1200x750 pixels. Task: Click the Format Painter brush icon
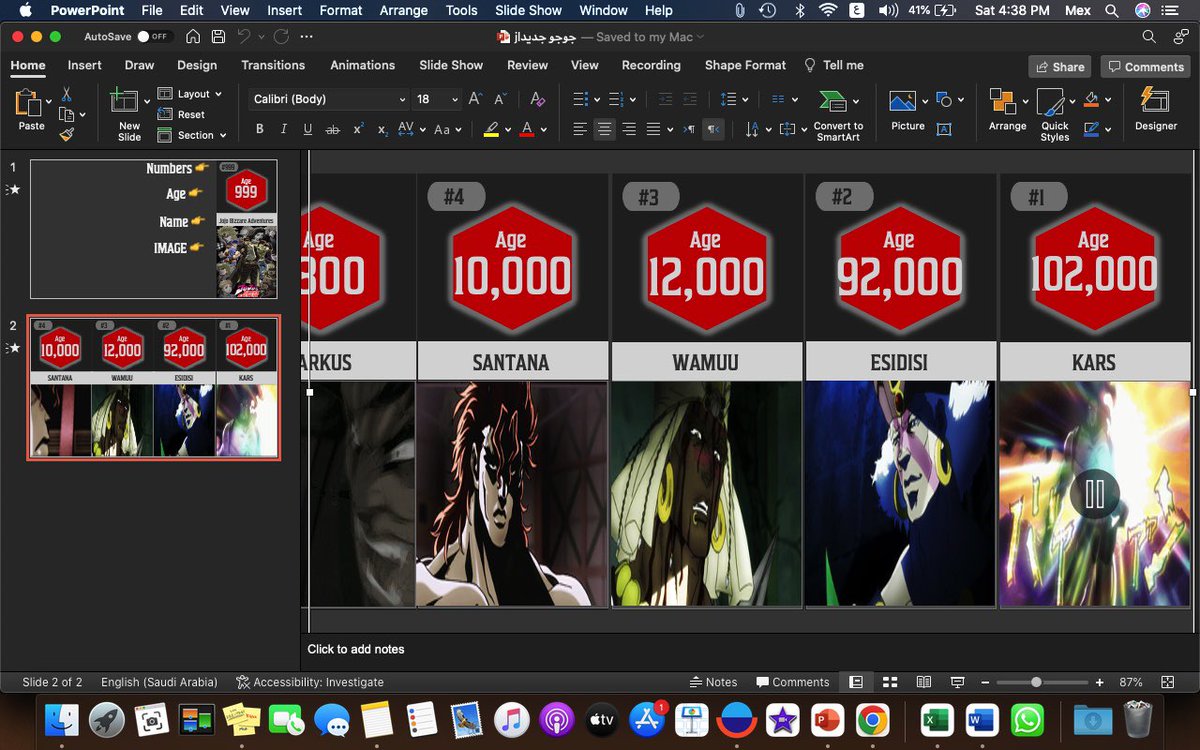pyautogui.click(x=67, y=134)
